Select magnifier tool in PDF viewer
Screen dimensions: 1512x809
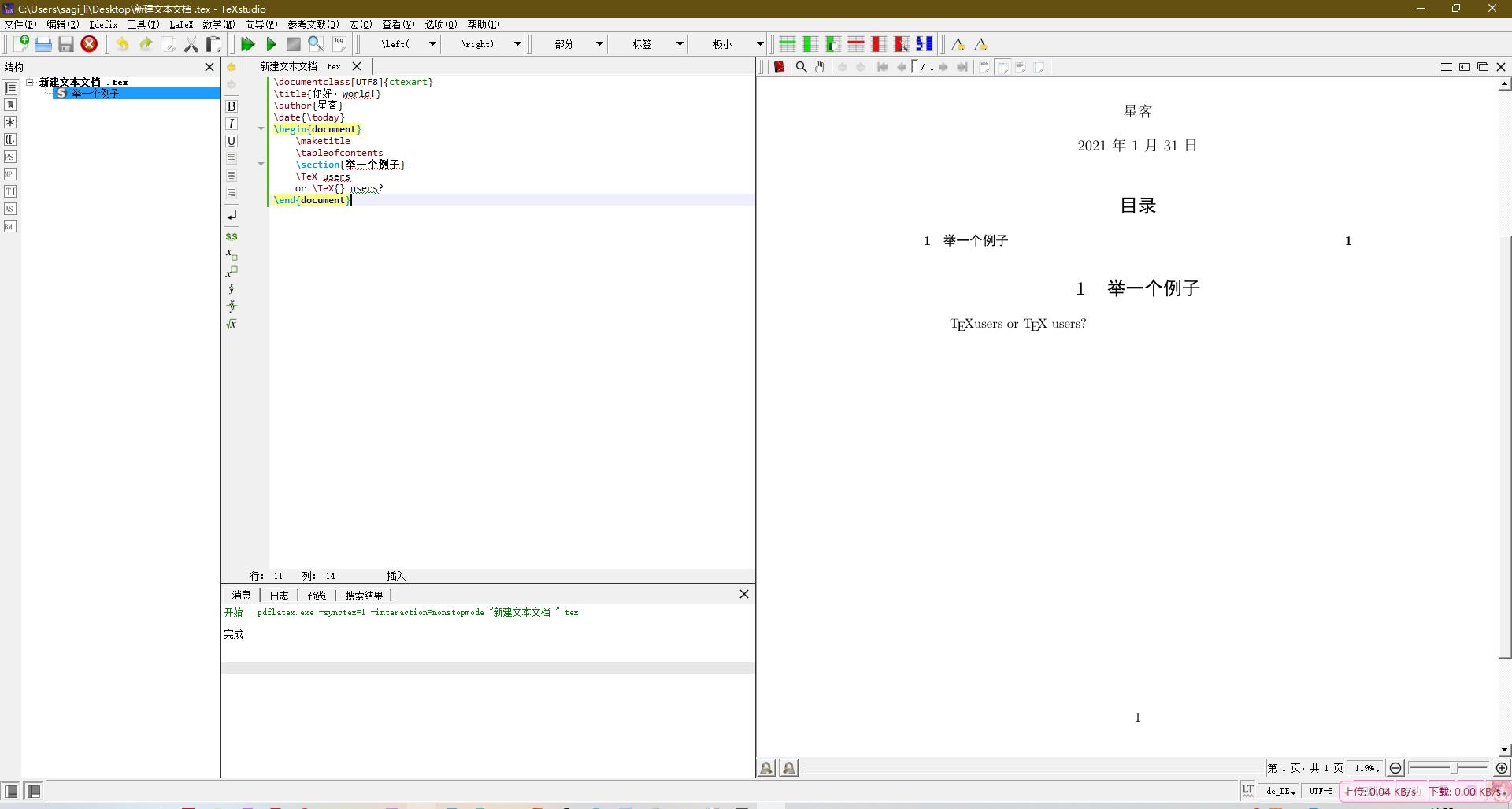[x=801, y=67]
